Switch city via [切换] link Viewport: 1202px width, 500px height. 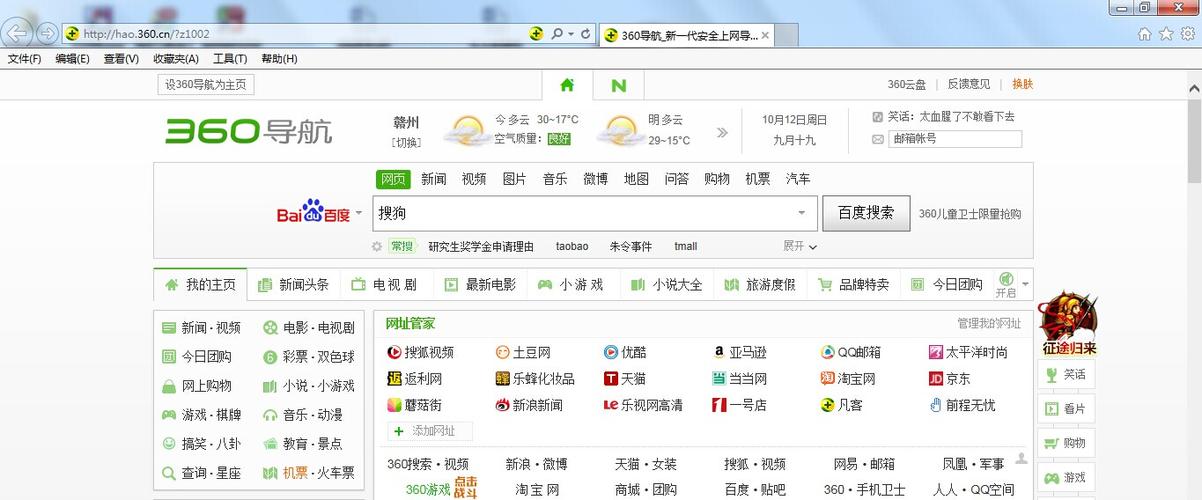click(406, 143)
